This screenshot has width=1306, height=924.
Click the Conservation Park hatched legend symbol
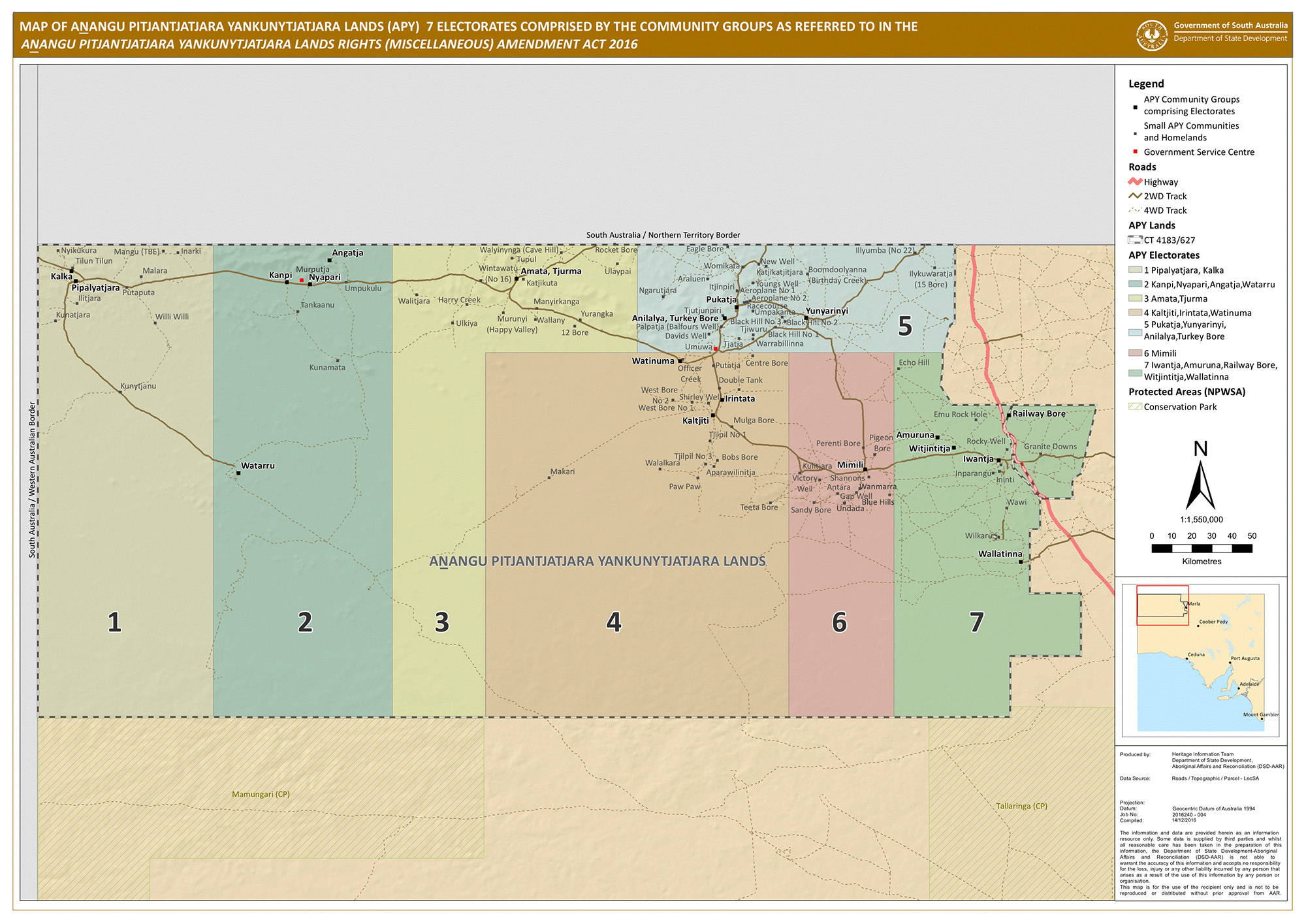[1135, 407]
